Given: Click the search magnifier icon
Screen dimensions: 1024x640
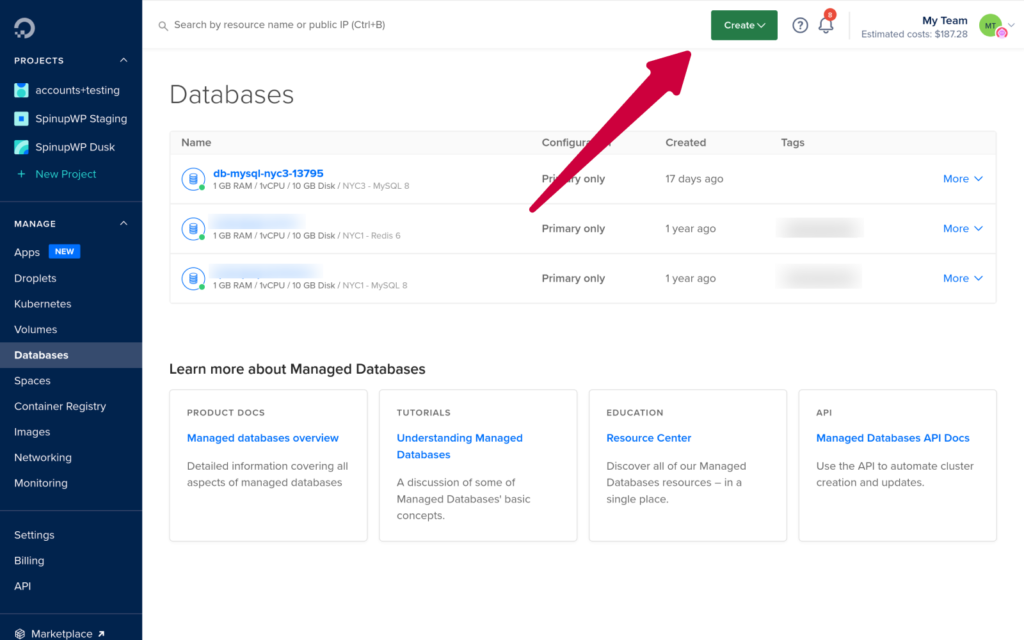Looking at the screenshot, I should click(163, 25).
